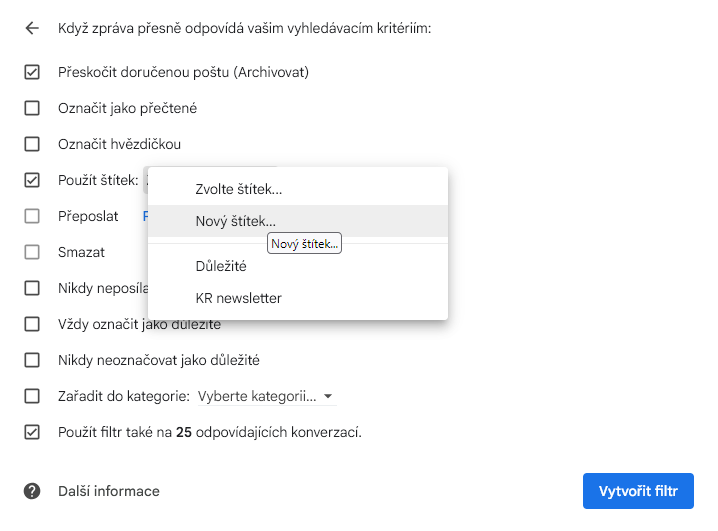
Task: Enable Nikdy neposílat checkbox
Action: click(x=32, y=288)
